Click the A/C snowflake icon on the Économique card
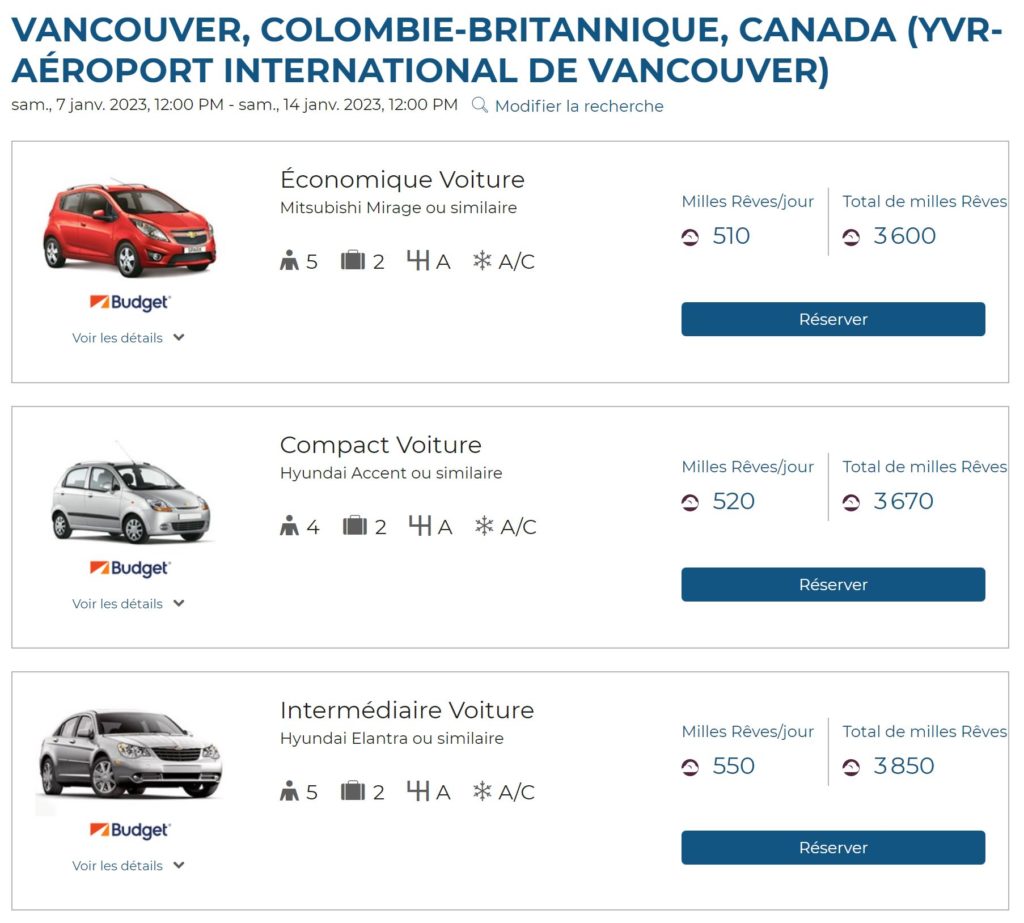 pyautogui.click(x=482, y=260)
